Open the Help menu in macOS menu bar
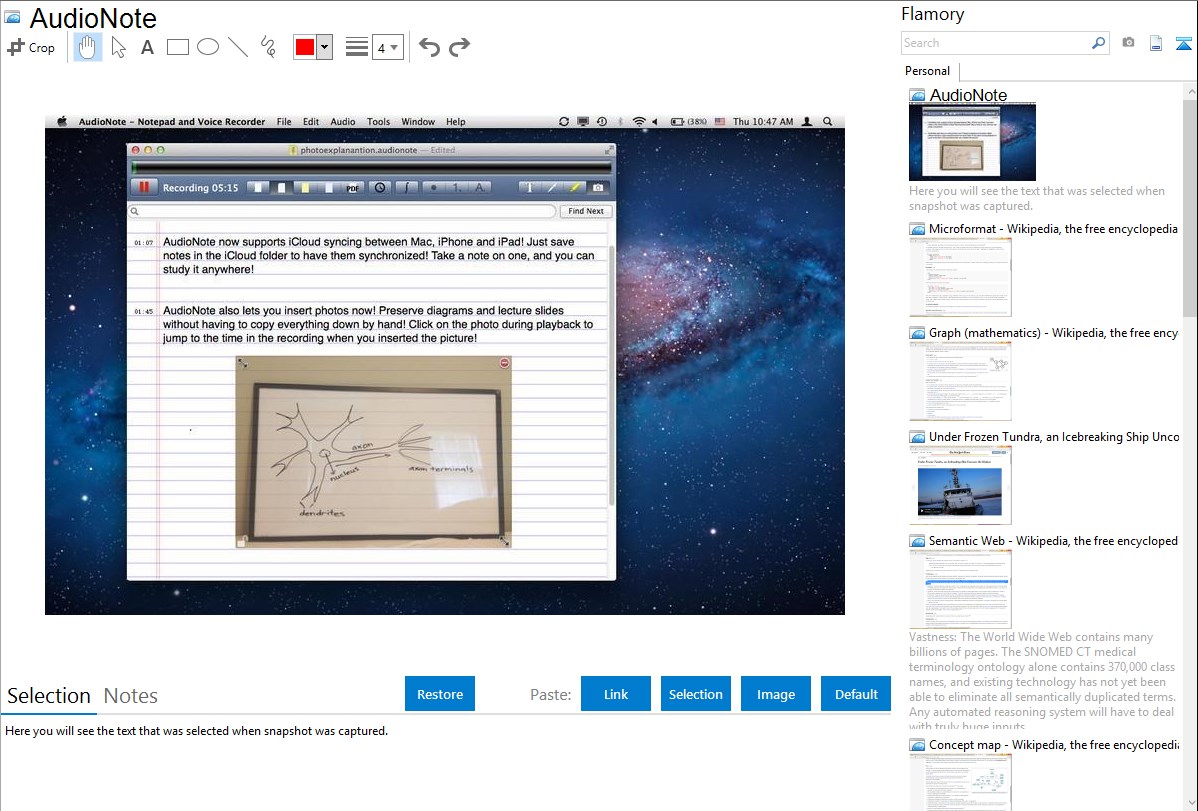Image resolution: width=1198 pixels, height=811 pixels. point(455,122)
